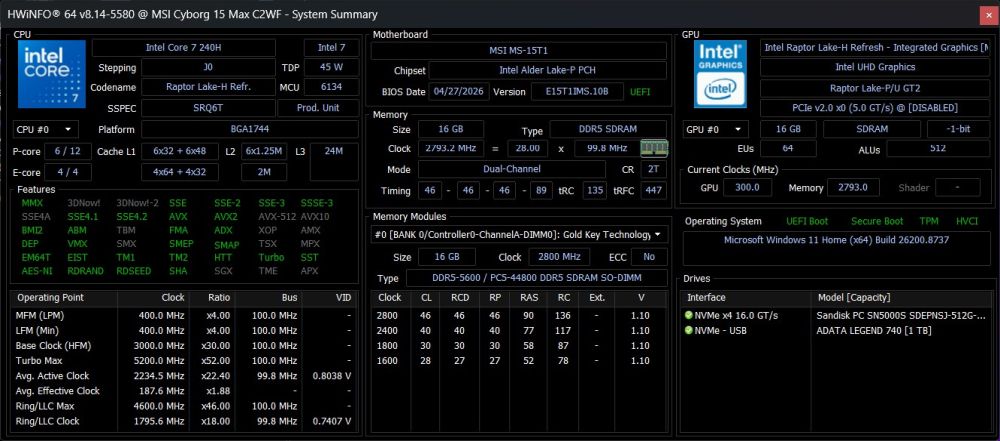Click the CR value 2T
The image size is (1000, 441).
(653, 169)
